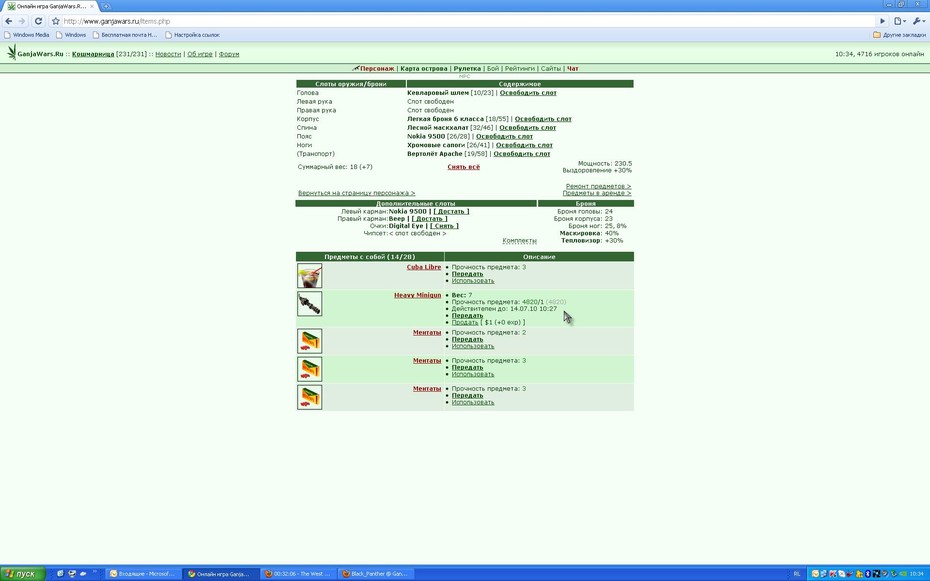Open the Форум link

(229, 54)
